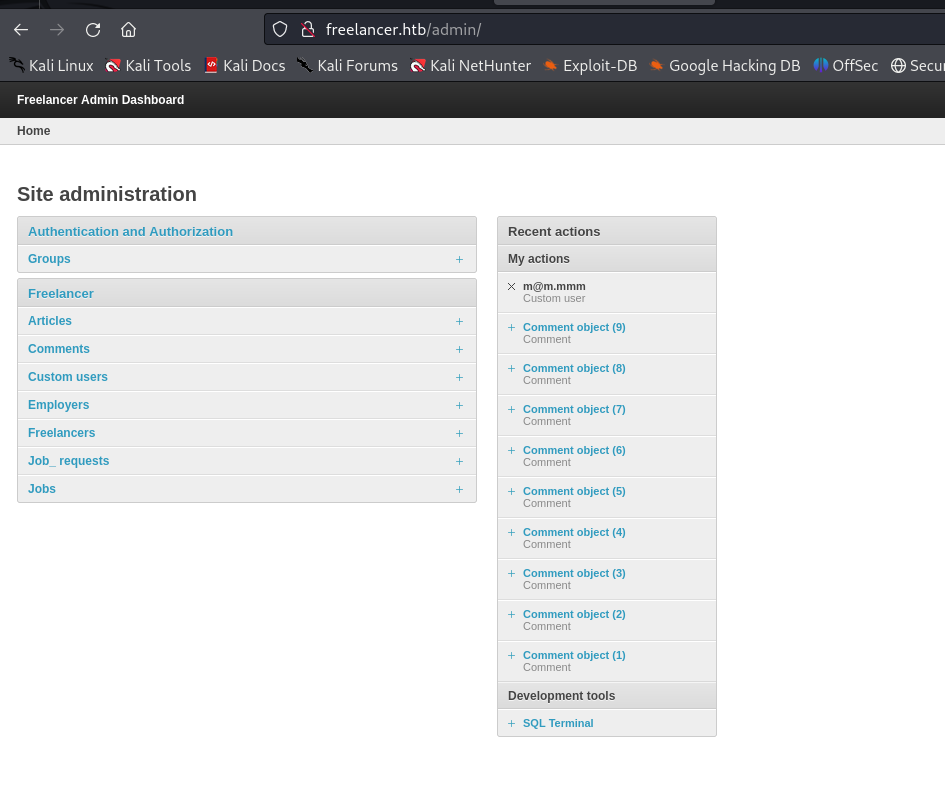Click the browser back arrow
The height and width of the screenshot is (805, 945).
(21, 29)
